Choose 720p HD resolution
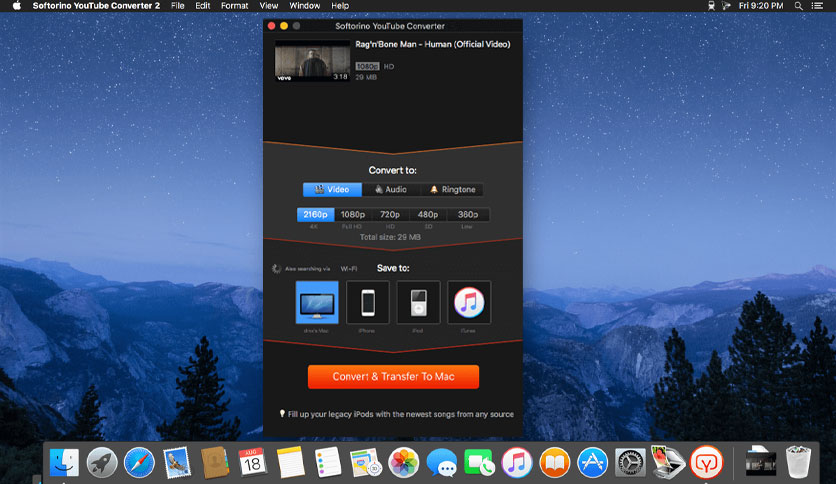 [390, 214]
